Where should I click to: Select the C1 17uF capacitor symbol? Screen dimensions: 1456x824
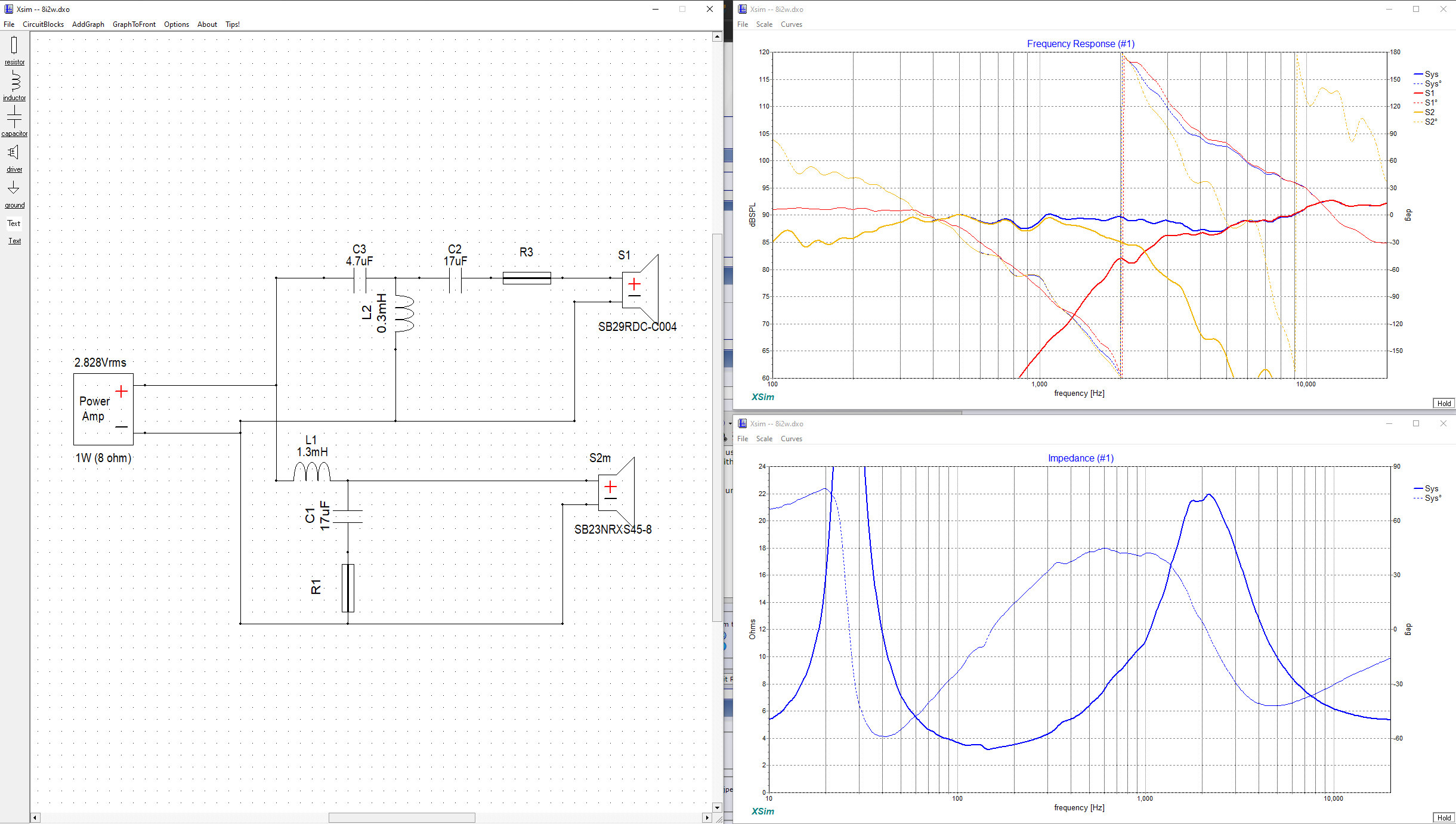coord(348,516)
